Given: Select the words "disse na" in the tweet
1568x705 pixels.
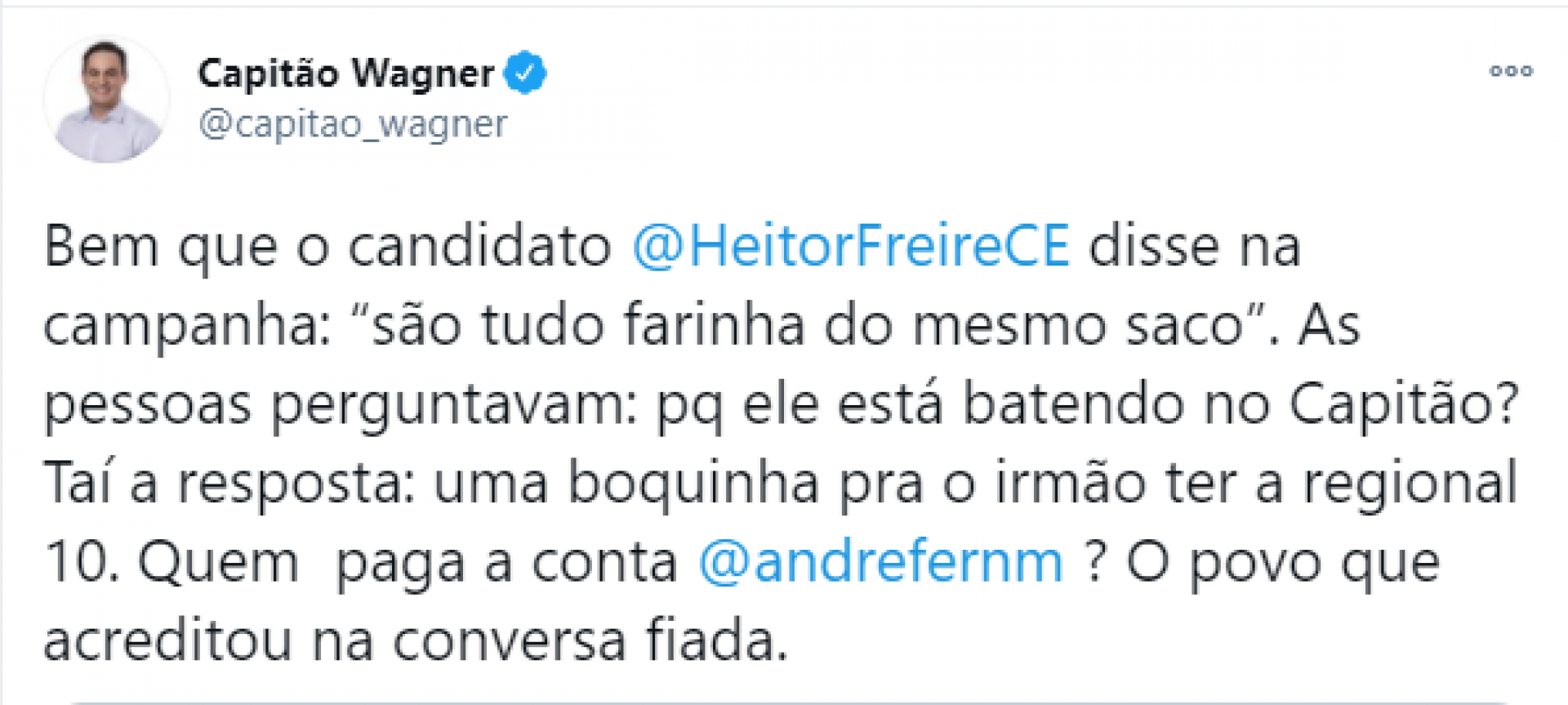Looking at the screenshot, I should click(1194, 246).
